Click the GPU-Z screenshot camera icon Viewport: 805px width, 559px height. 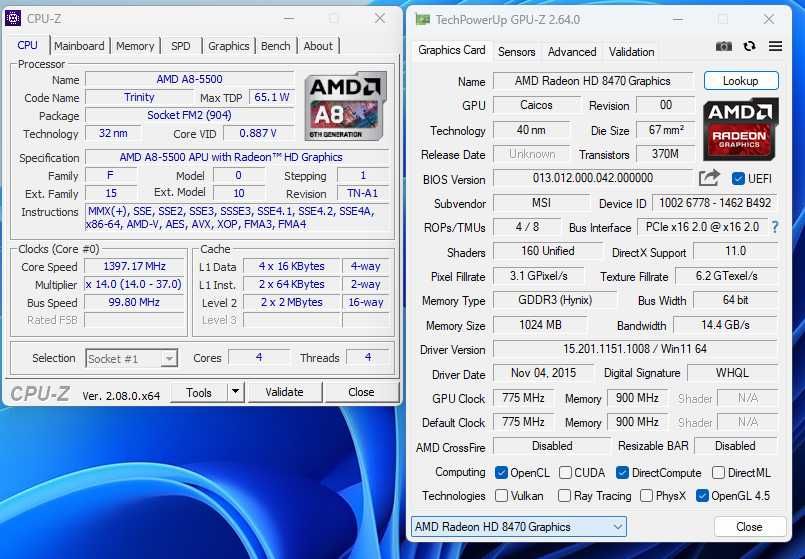click(724, 47)
